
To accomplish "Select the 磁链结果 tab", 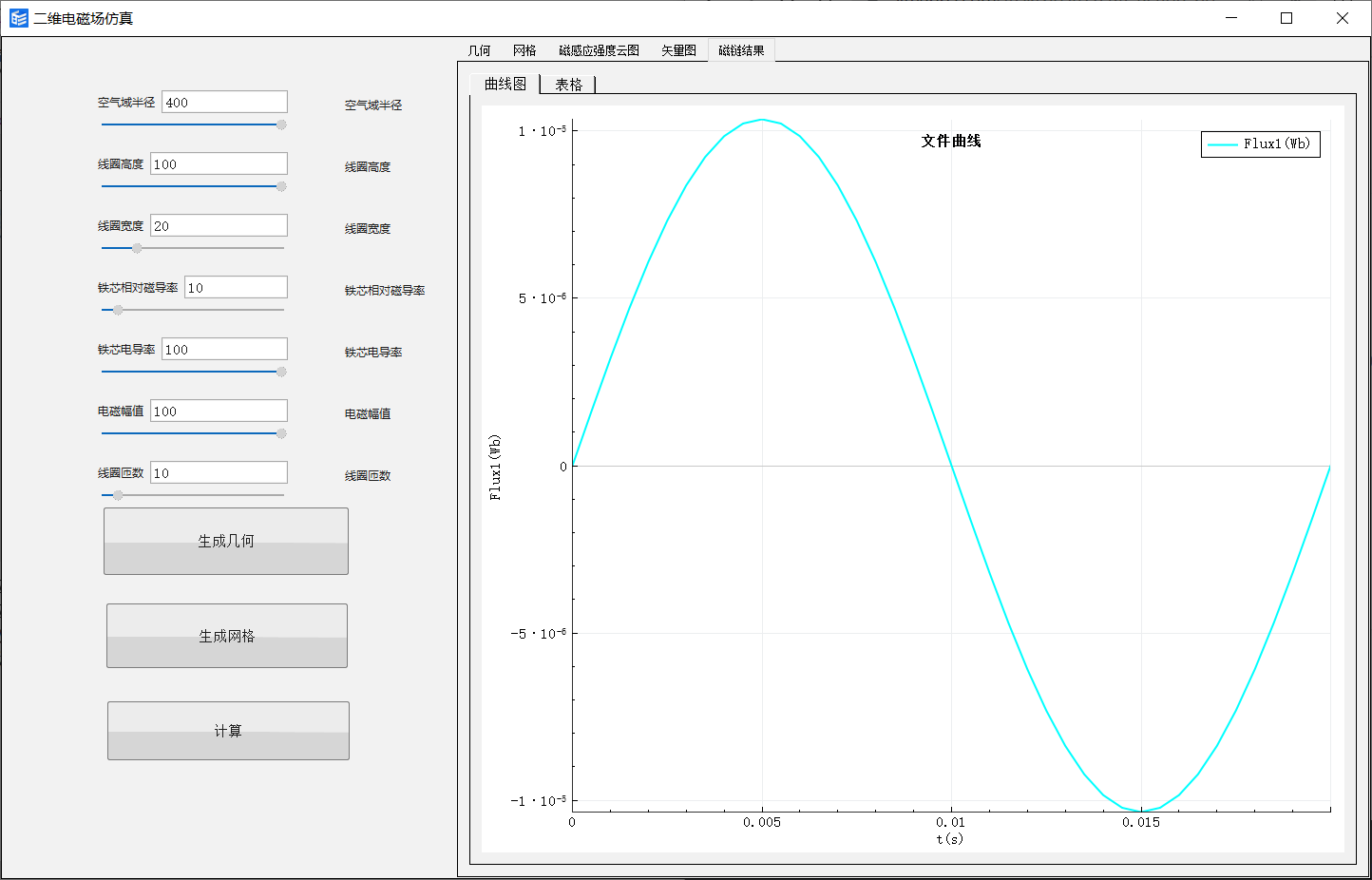I will coord(741,50).
